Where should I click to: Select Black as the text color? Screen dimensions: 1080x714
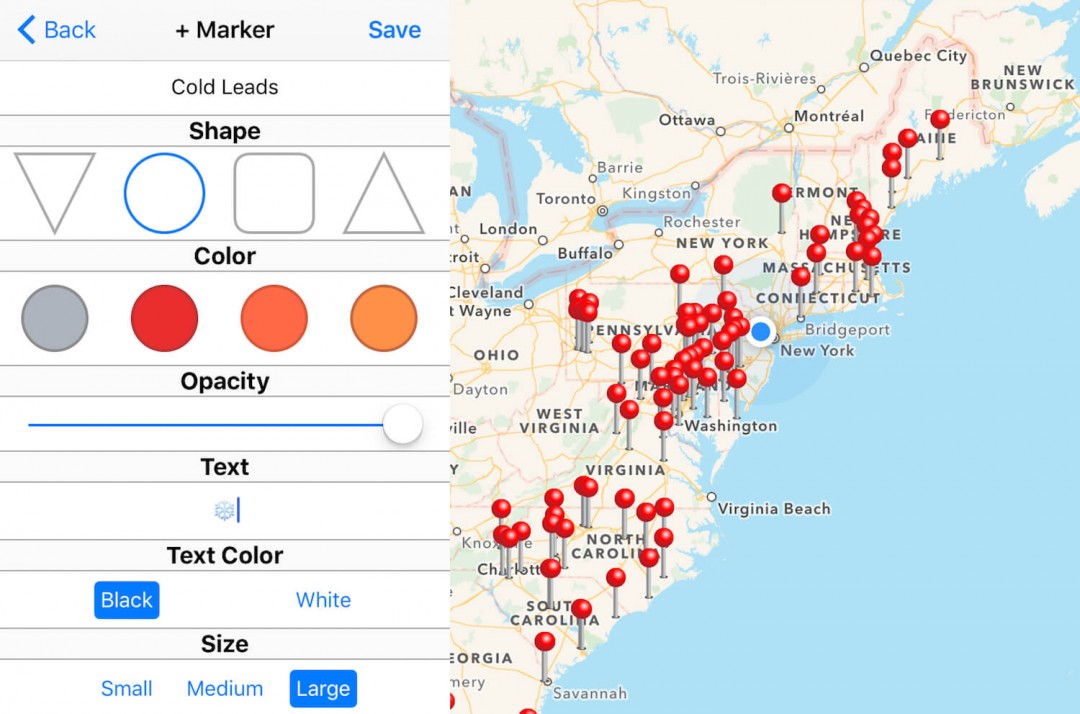pos(126,599)
